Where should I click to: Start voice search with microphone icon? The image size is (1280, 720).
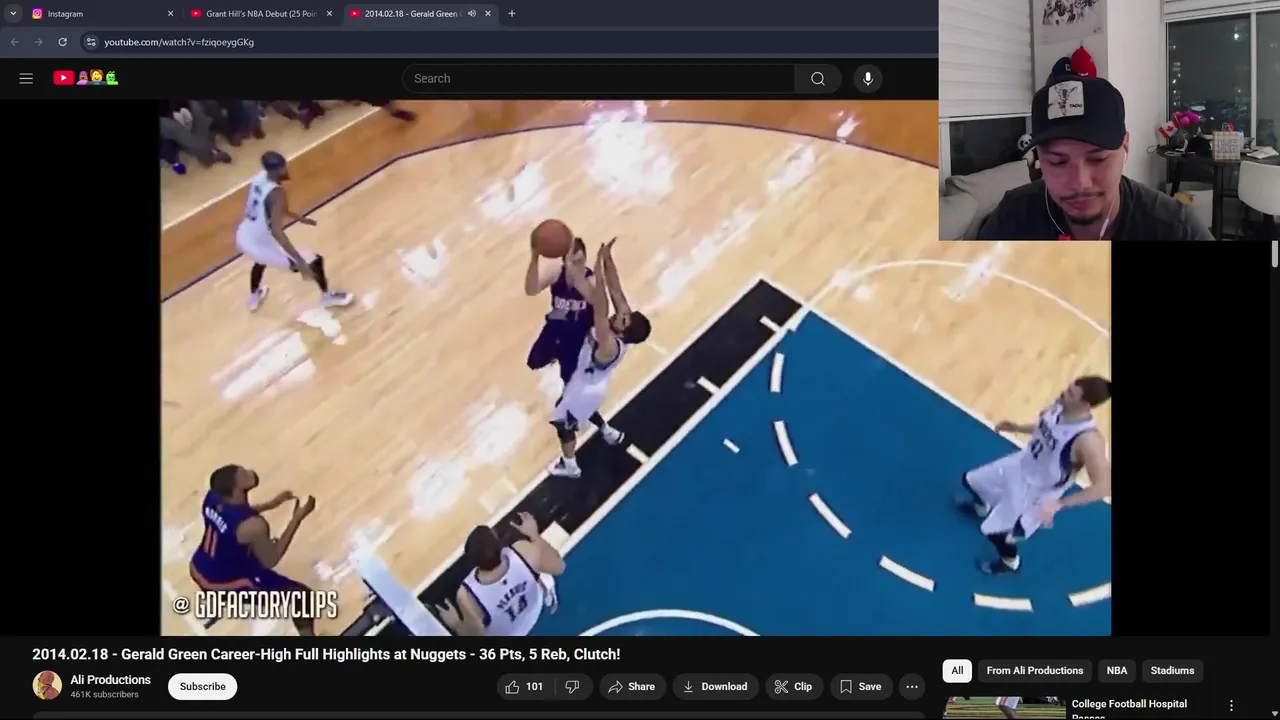tap(868, 78)
